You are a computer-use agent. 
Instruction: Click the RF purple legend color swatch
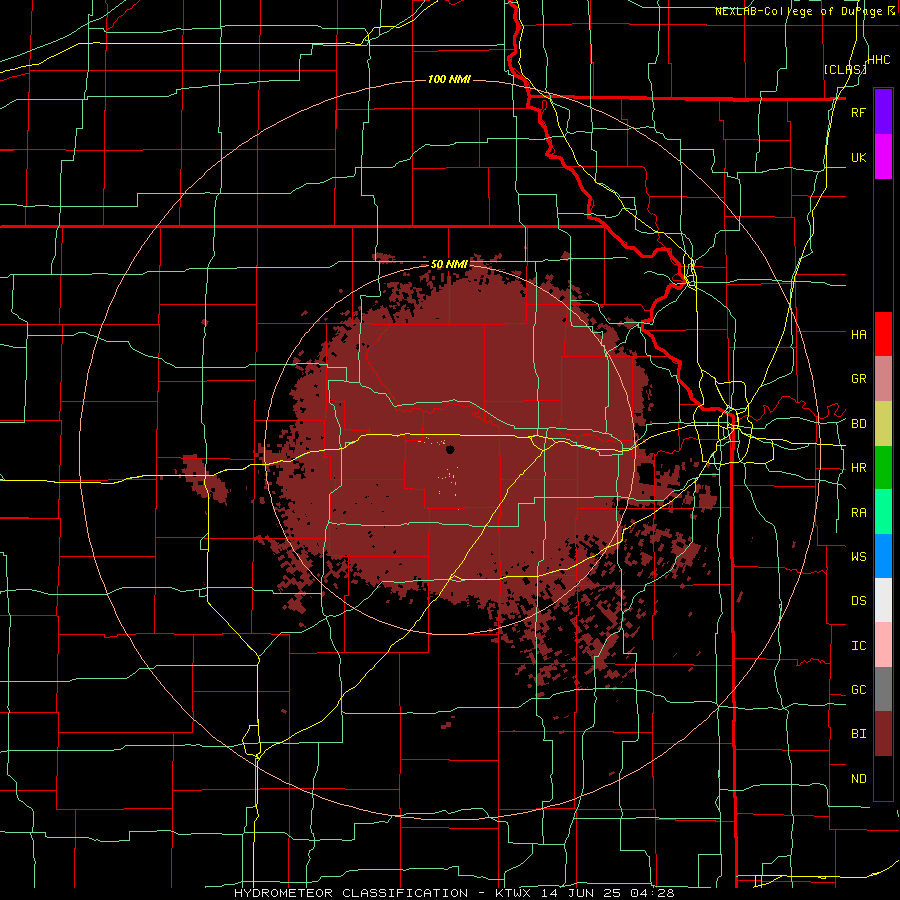pos(883,112)
